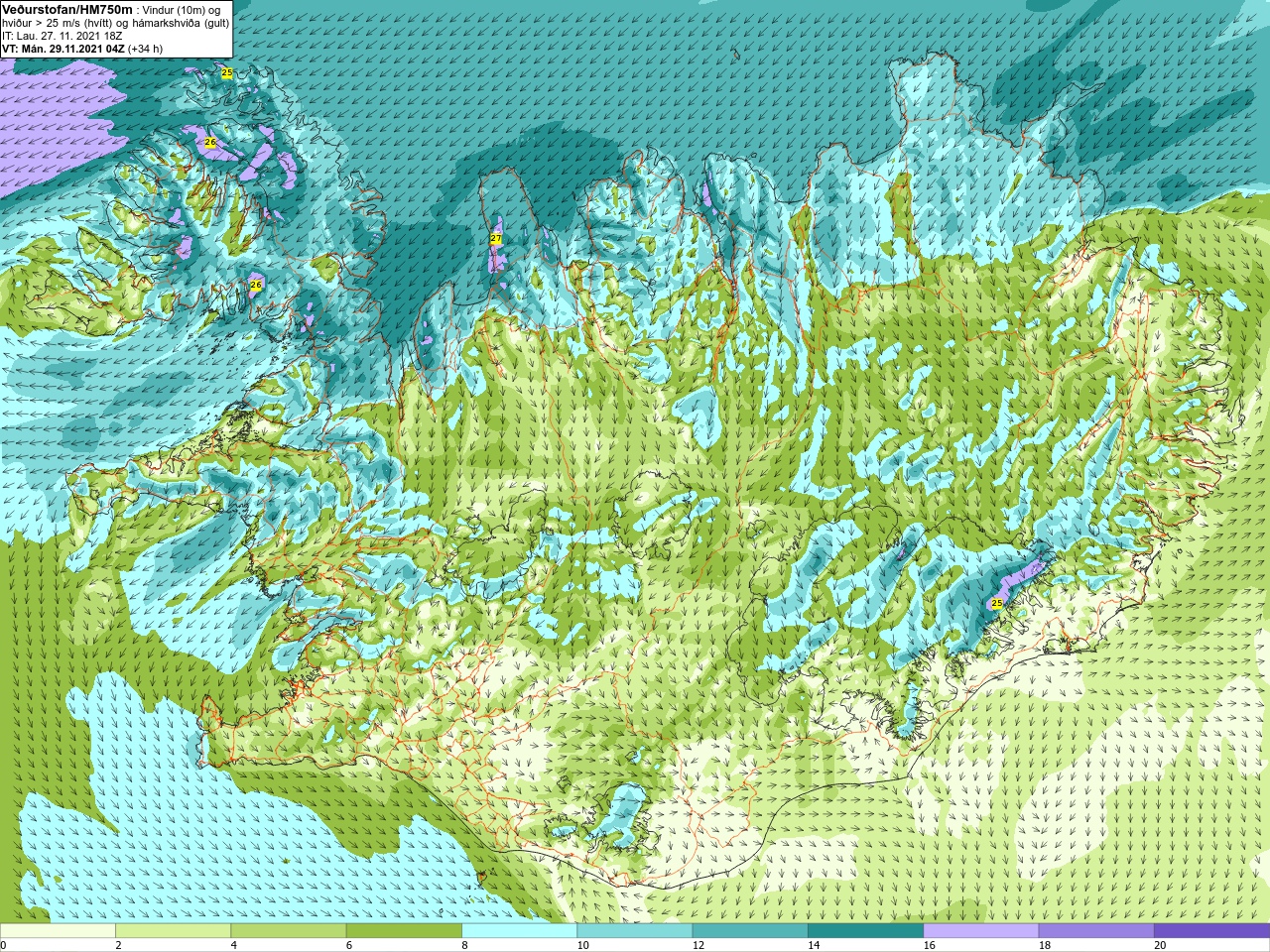Pick the 14–16 m/s dark teal legend swatch
Screen dimensions: 1270x952
(865, 931)
